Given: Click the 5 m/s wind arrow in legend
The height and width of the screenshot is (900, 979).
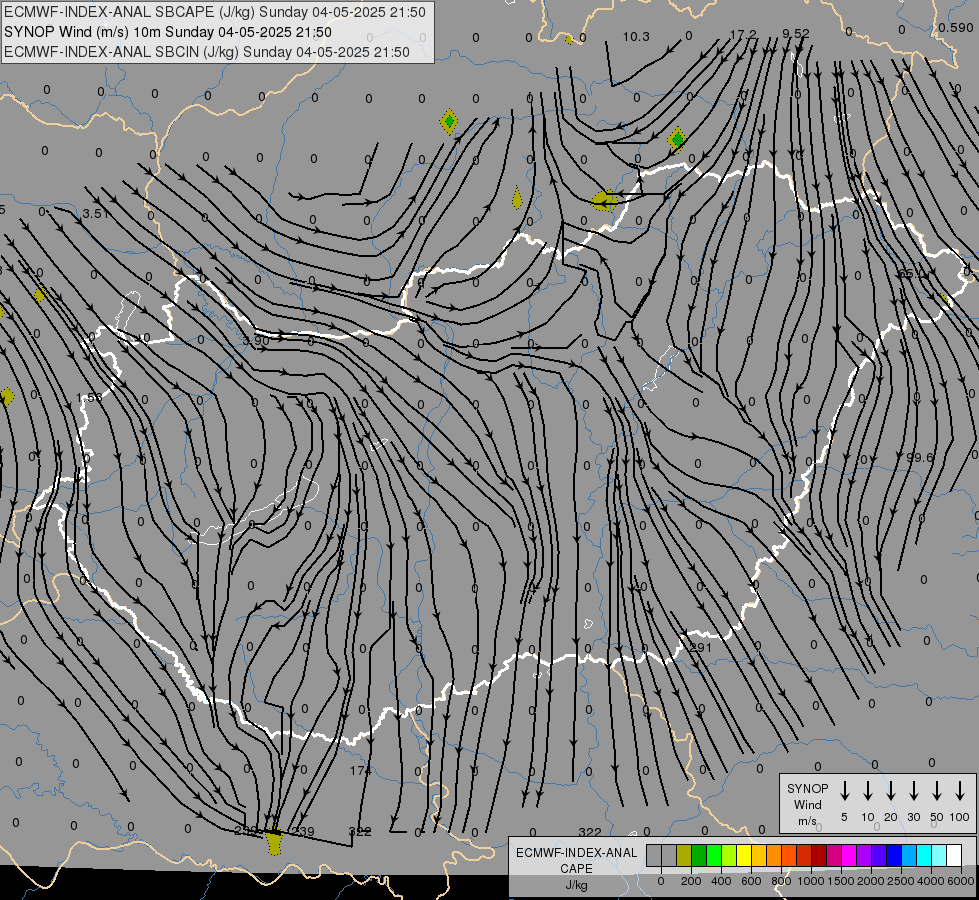Looking at the screenshot, I should point(844,791).
